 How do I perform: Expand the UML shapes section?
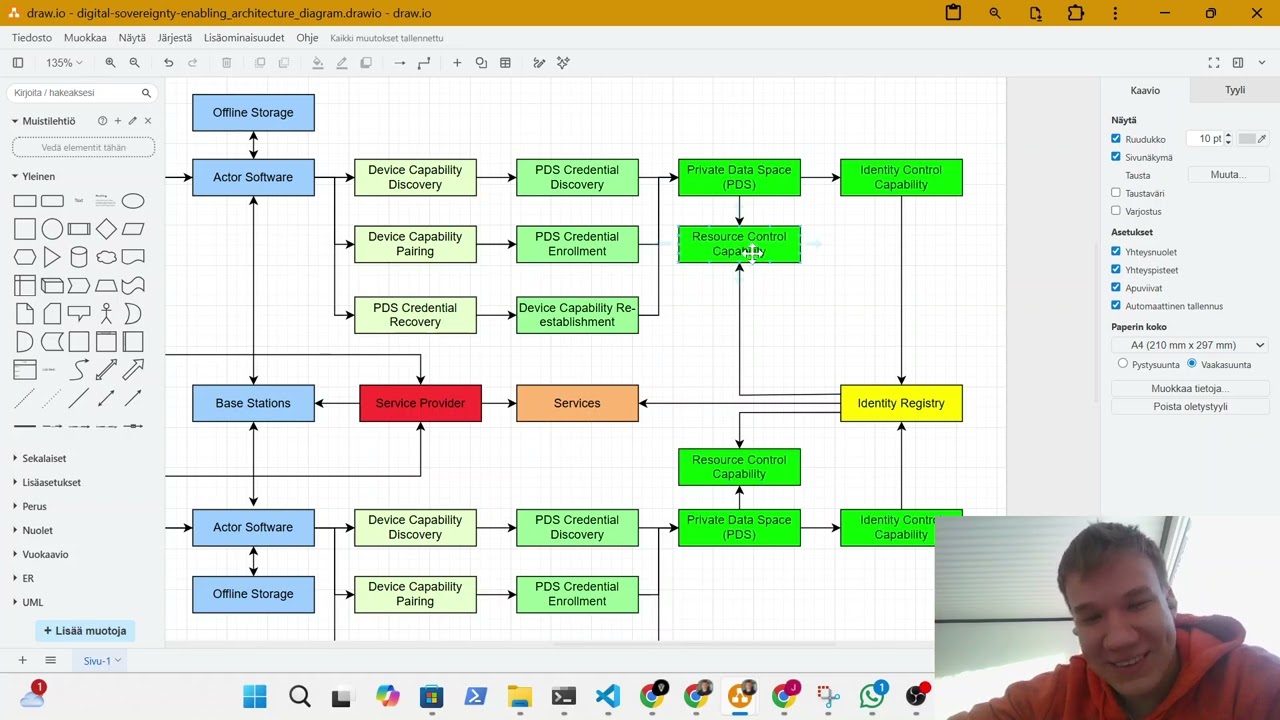coord(32,602)
